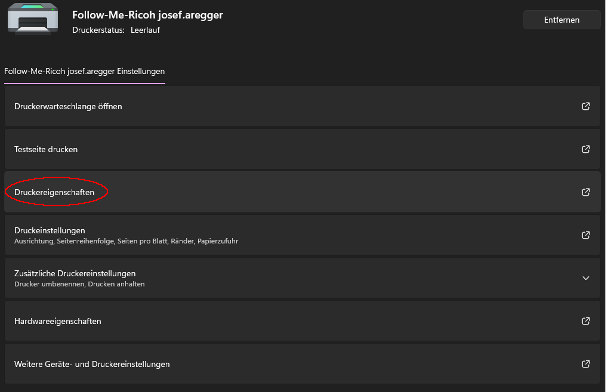Open Testseite drucken row
The image size is (606, 392).
(x=302, y=149)
